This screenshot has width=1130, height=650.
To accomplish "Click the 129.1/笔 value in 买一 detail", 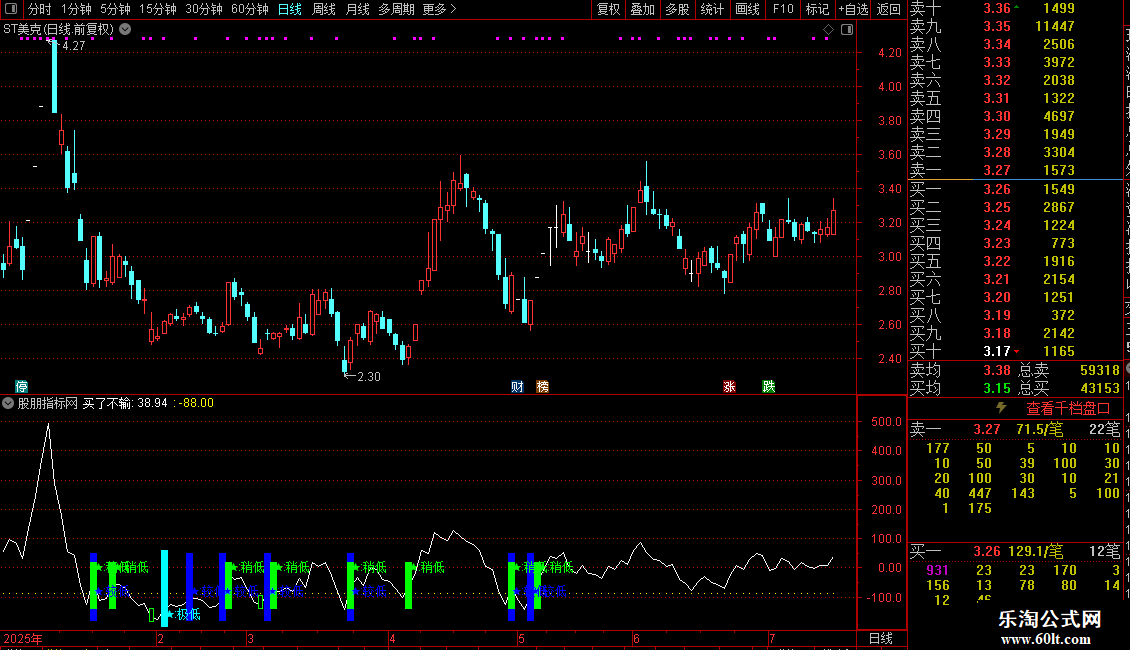I will coord(1035,551).
